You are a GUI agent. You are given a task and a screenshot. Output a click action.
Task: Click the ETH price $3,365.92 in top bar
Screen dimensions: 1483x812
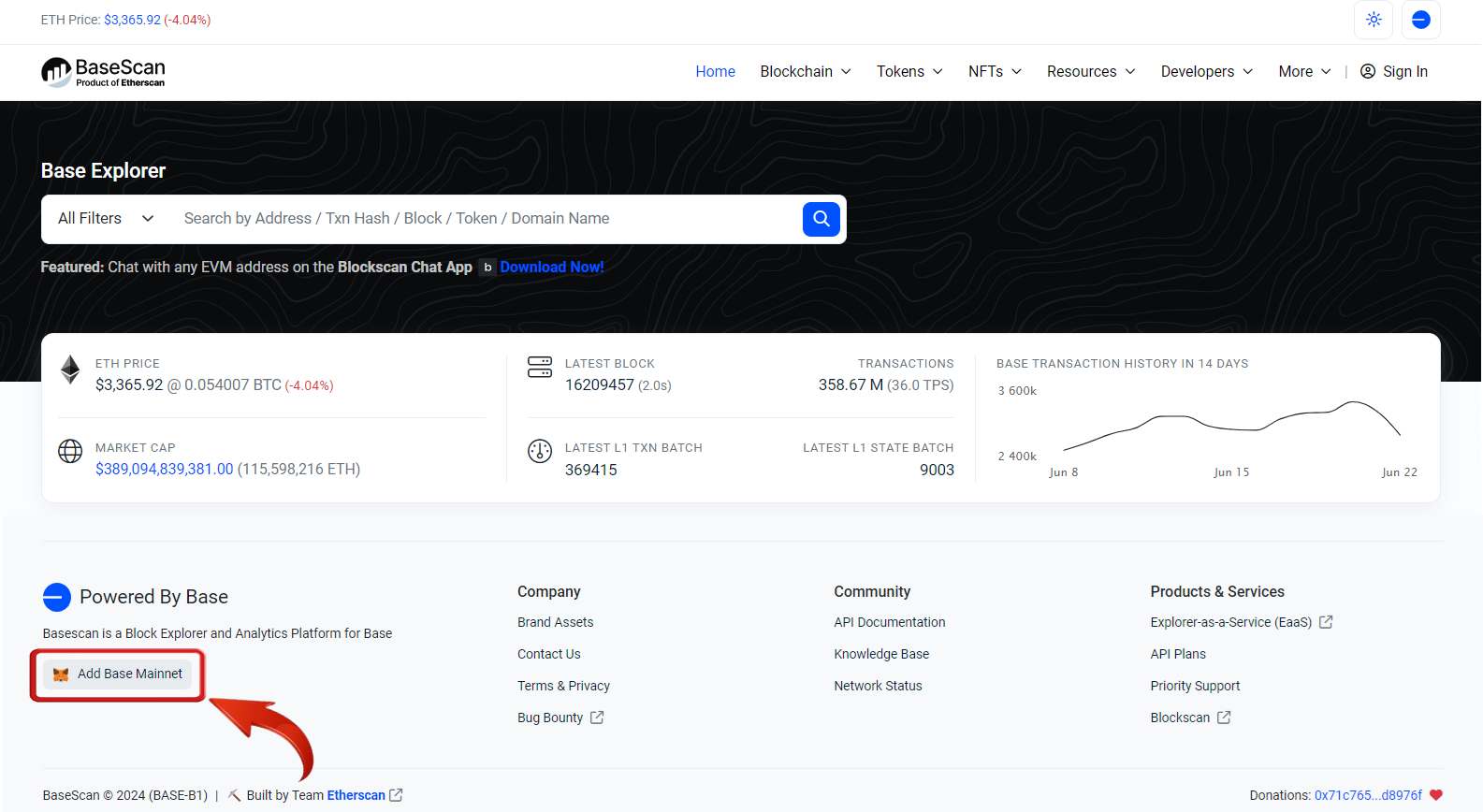pos(132,20)
